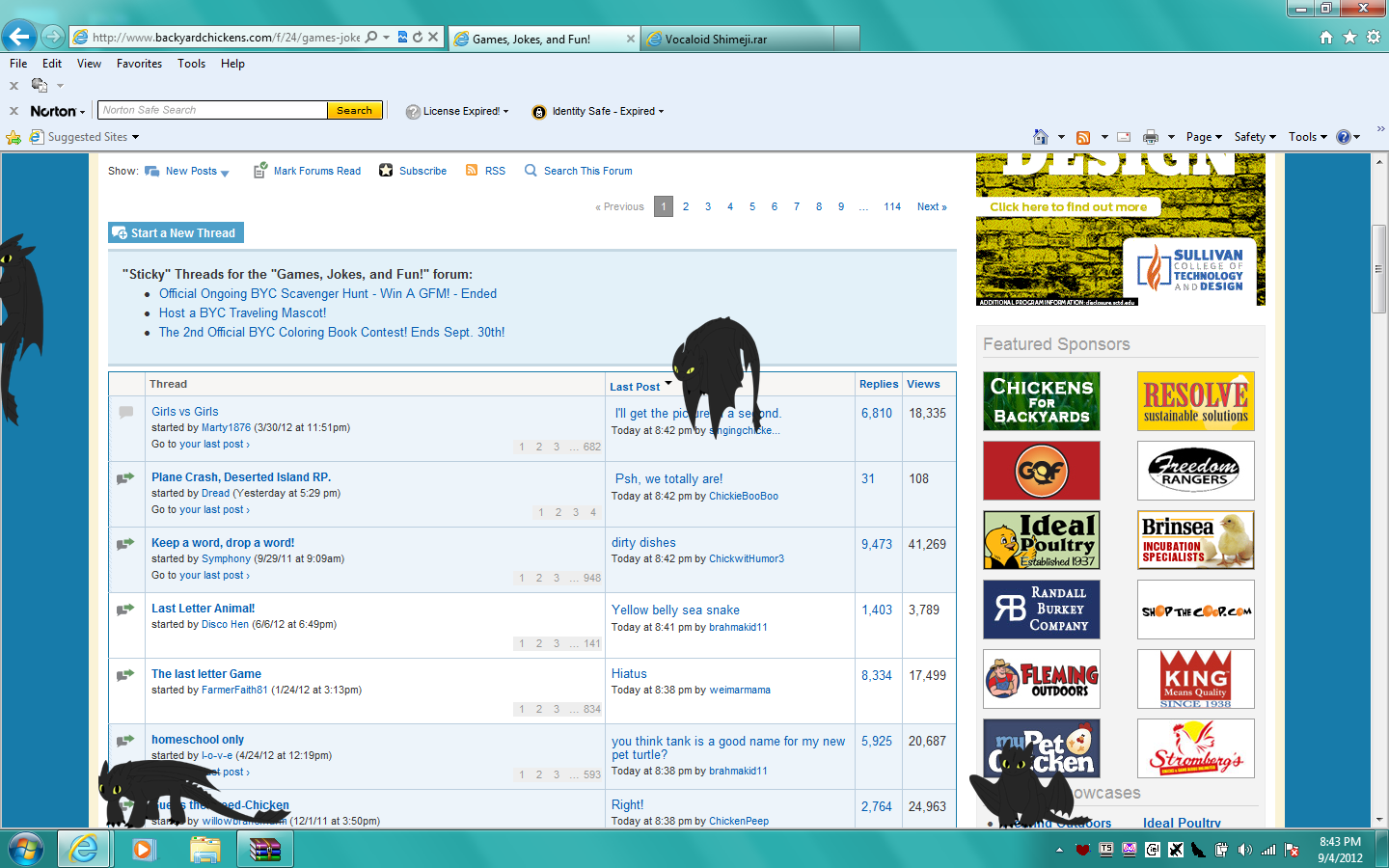Click the Subscribe star icon
1389x868 pixels.
(x=386, y=171)
